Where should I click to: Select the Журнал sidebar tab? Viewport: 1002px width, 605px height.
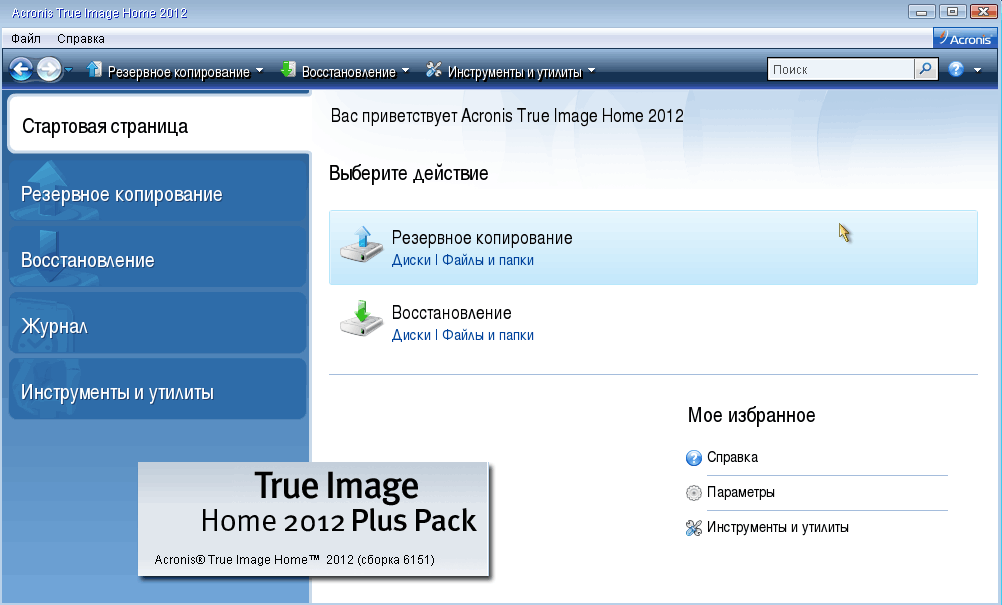(x=55, y=326)
